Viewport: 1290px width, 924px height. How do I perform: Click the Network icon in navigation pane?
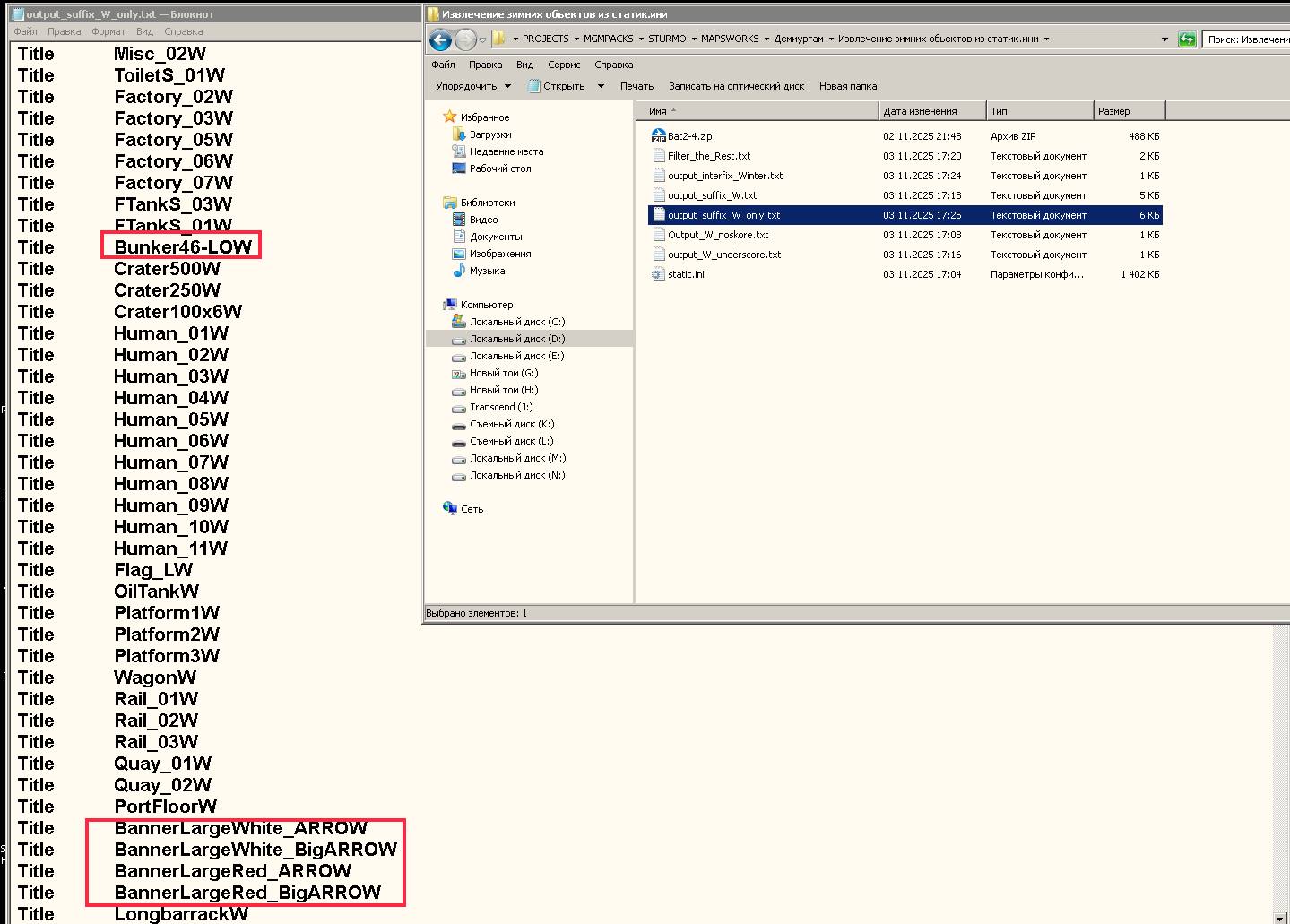click(450, 508)
